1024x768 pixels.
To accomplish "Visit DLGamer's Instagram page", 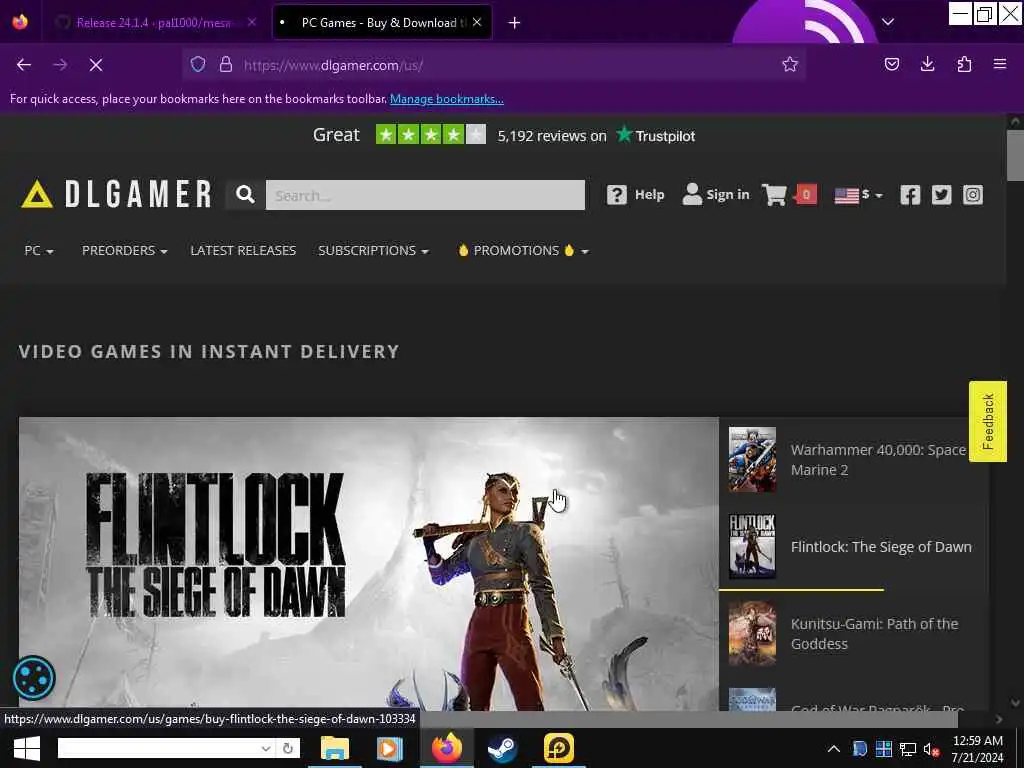I will coord(972,195).
